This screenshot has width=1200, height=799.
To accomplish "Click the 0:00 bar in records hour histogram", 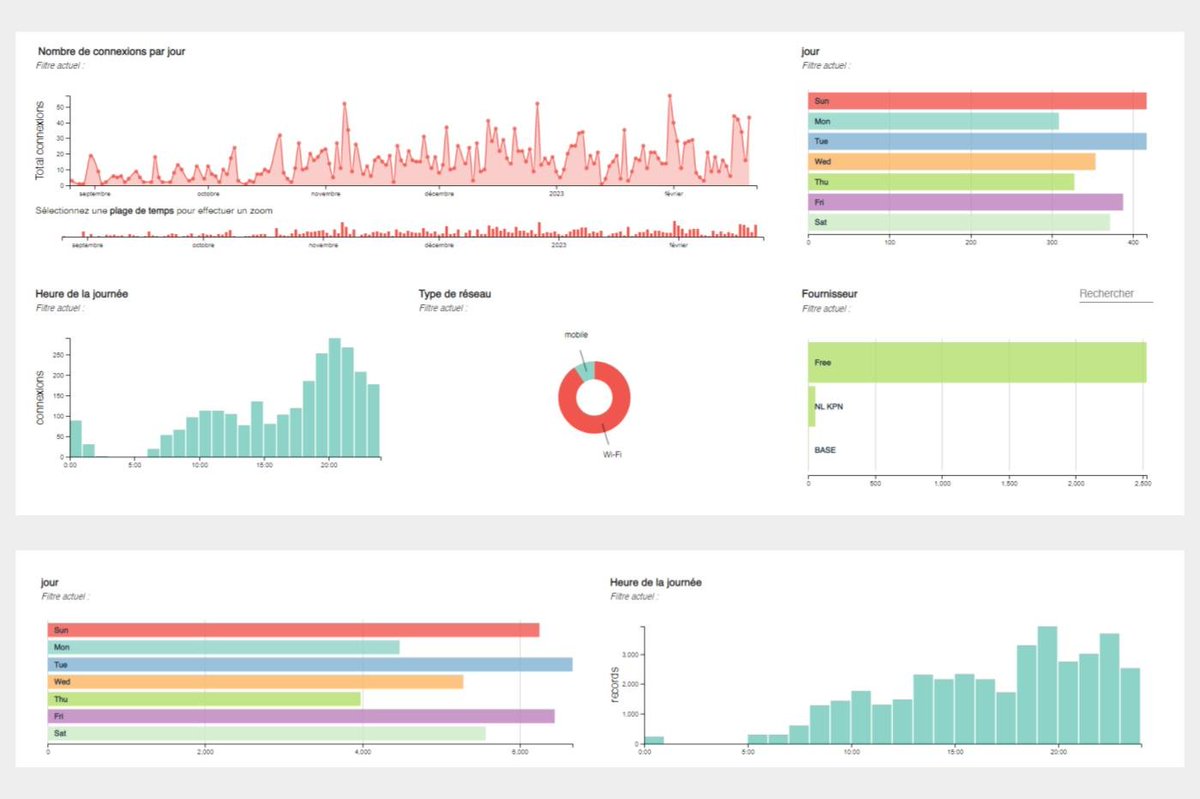I will (x=654, y=741).
